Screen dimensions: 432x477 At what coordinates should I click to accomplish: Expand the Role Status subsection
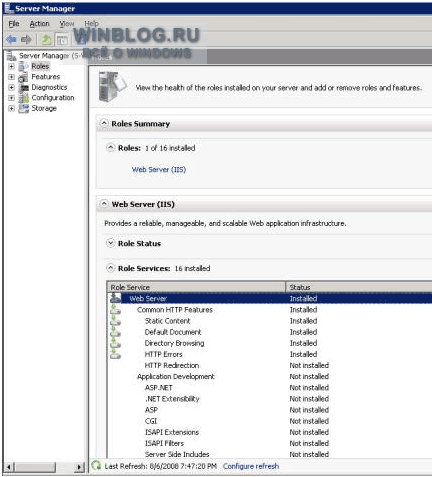(110, 243)
